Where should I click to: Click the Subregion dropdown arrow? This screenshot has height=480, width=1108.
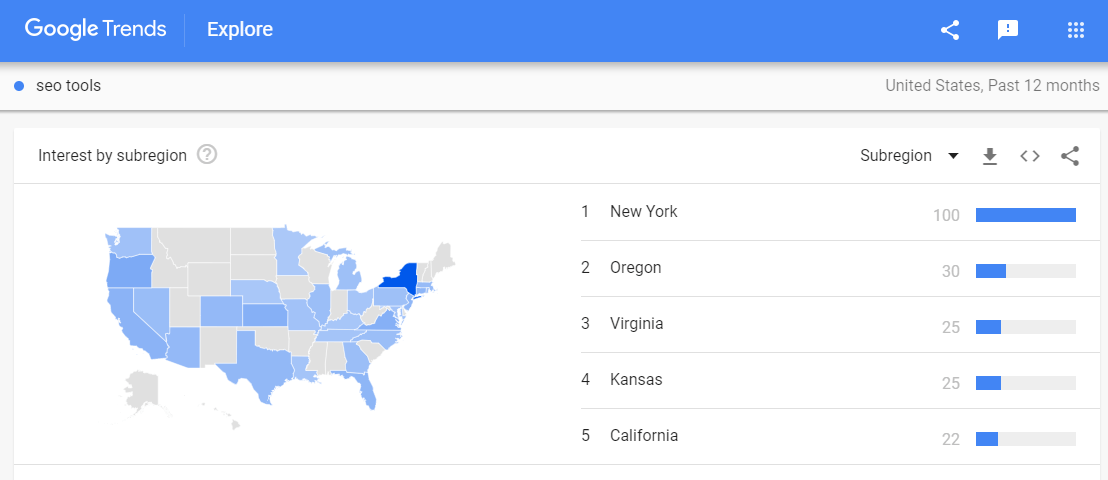(x=953, y=156)
